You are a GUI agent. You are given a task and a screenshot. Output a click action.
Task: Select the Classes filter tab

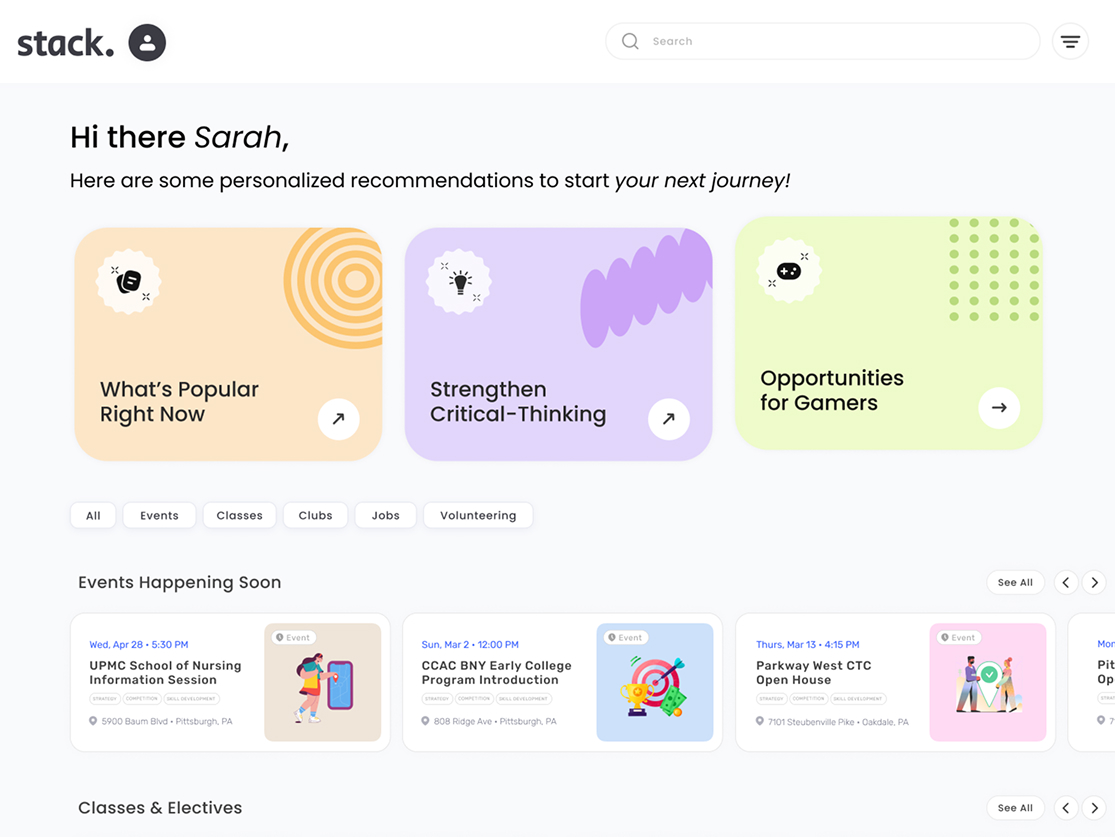pos(239,516)
